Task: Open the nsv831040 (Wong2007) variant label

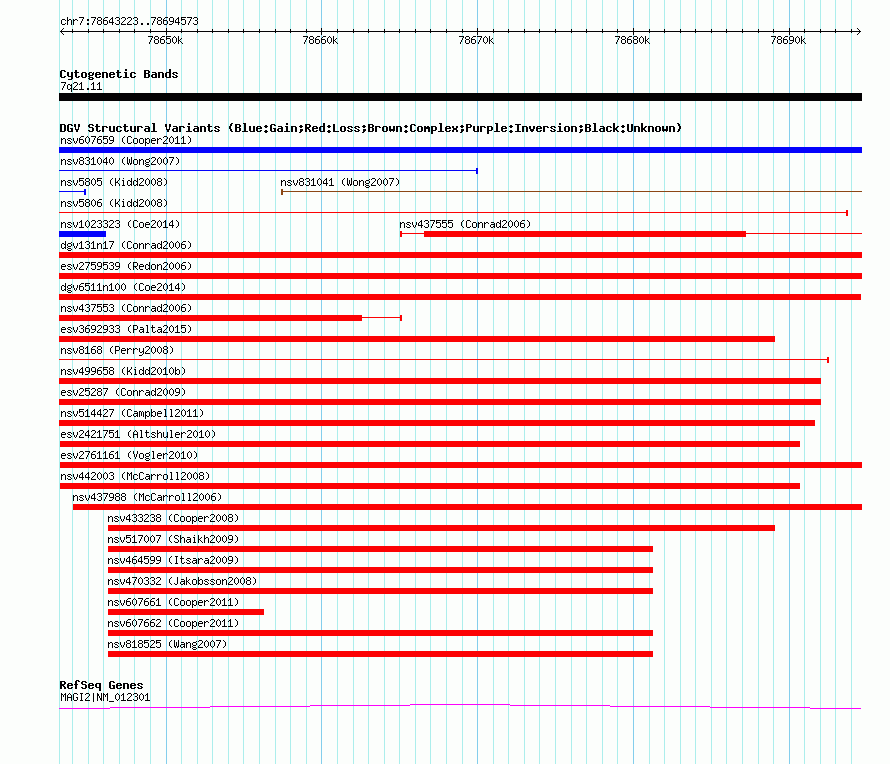Action: (120, 161)
